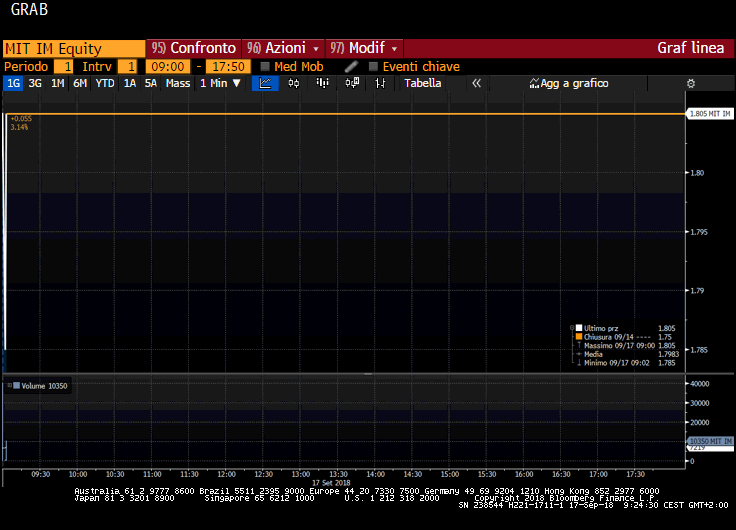Click the pencil annotation icon

[x=351, y=67]
